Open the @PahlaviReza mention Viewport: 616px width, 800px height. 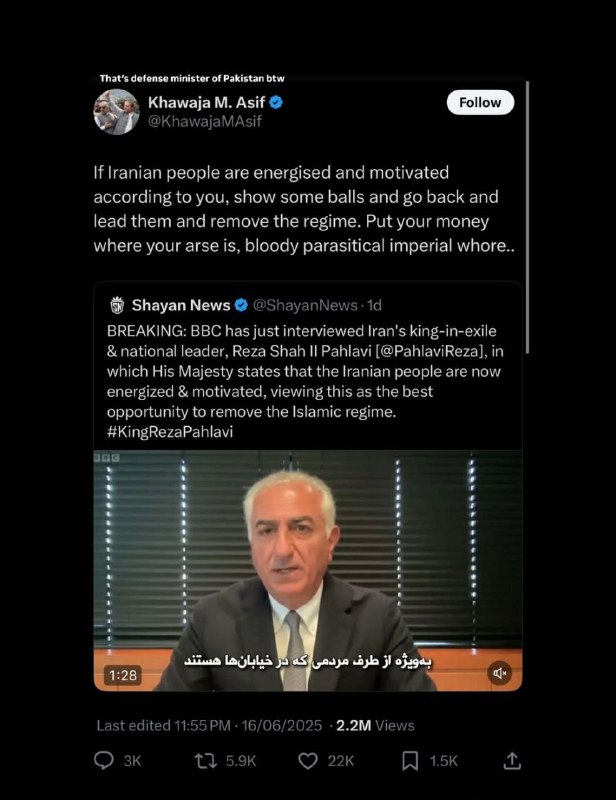pyautogui.click(x=432, y=351)
